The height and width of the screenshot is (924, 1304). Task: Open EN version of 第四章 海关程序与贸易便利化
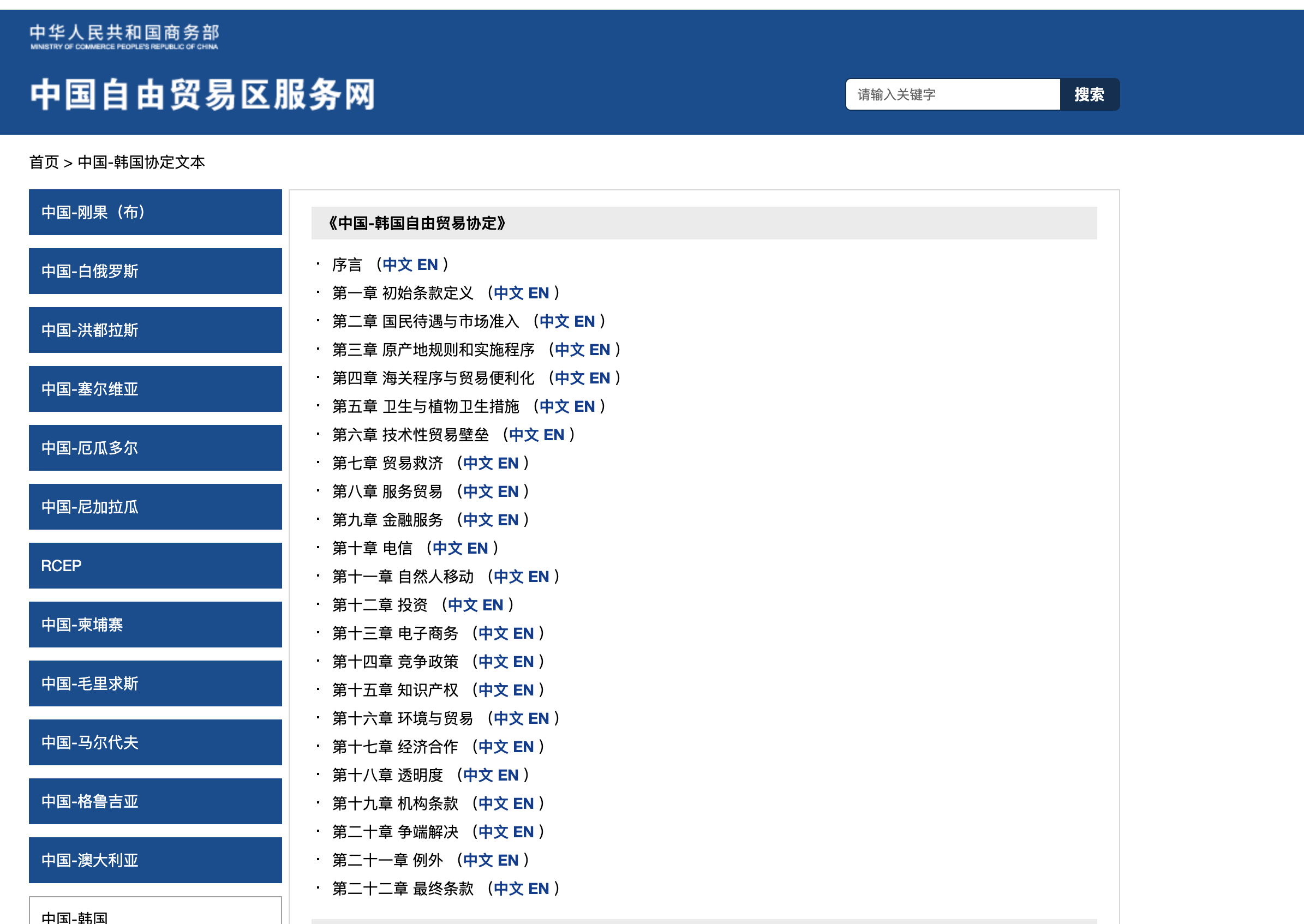[600, 379]
